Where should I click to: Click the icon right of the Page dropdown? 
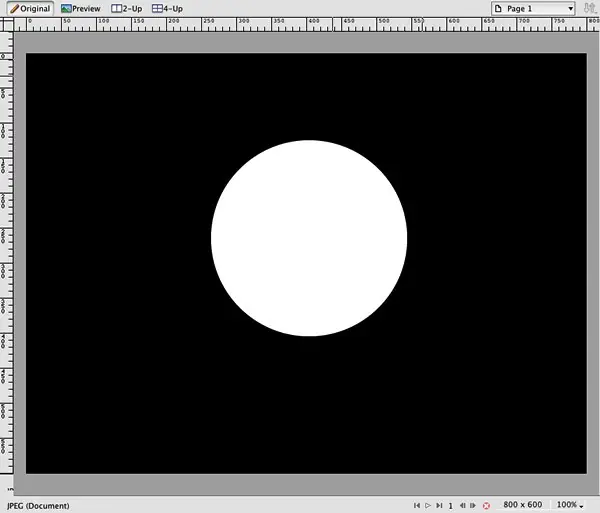click(x=589, y=8)
